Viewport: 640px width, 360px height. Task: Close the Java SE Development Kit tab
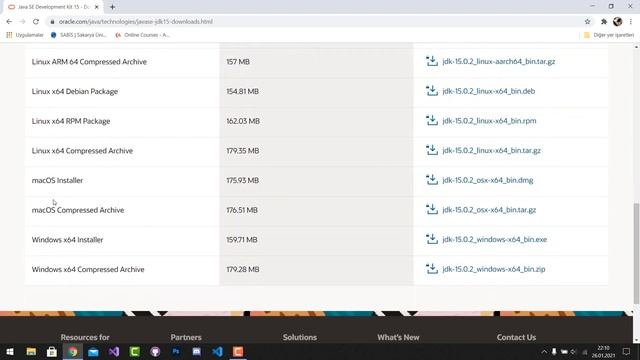(97, 7)
